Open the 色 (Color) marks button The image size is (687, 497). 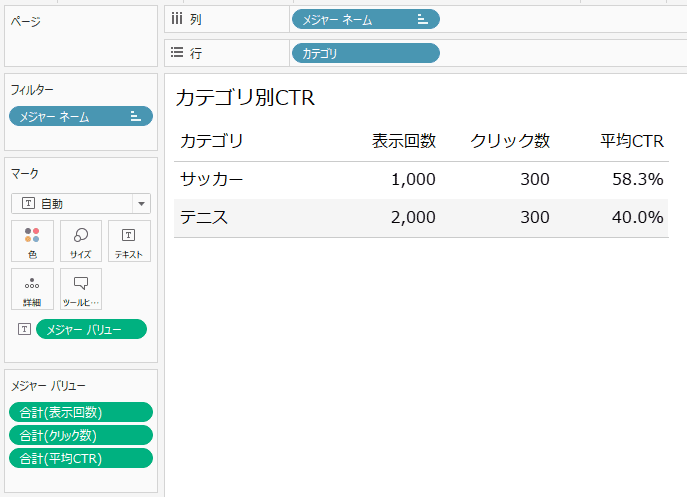(x=32, y=241)
